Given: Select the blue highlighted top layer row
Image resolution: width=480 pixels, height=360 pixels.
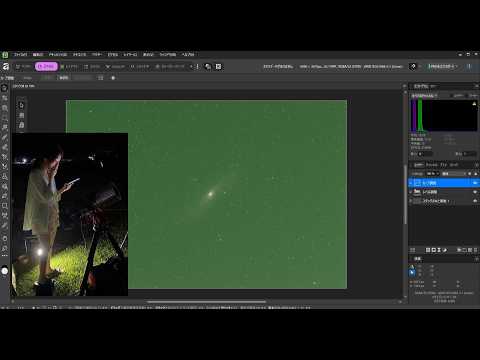Looking at the screenshot, I should 444,183.
